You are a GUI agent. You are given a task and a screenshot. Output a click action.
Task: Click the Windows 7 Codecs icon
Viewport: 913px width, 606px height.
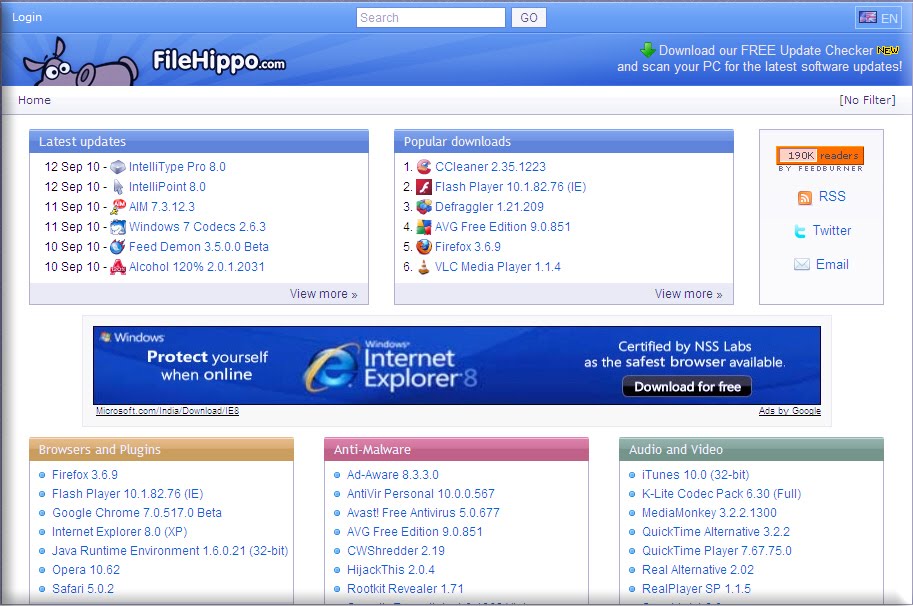[x=118, y=226]
